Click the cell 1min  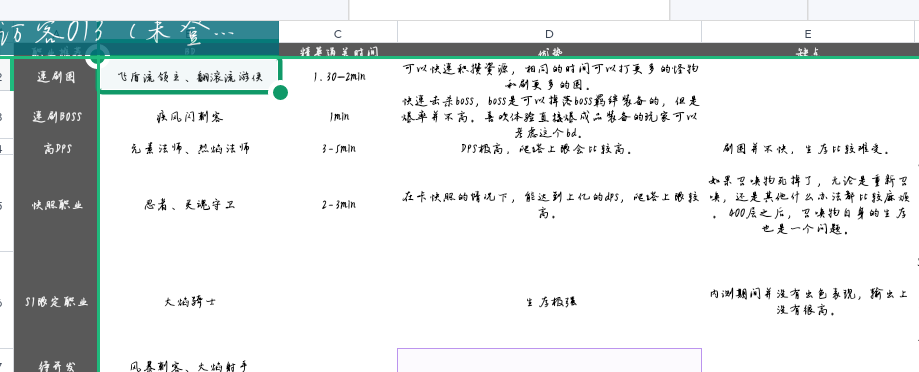(x=338, y=117)
